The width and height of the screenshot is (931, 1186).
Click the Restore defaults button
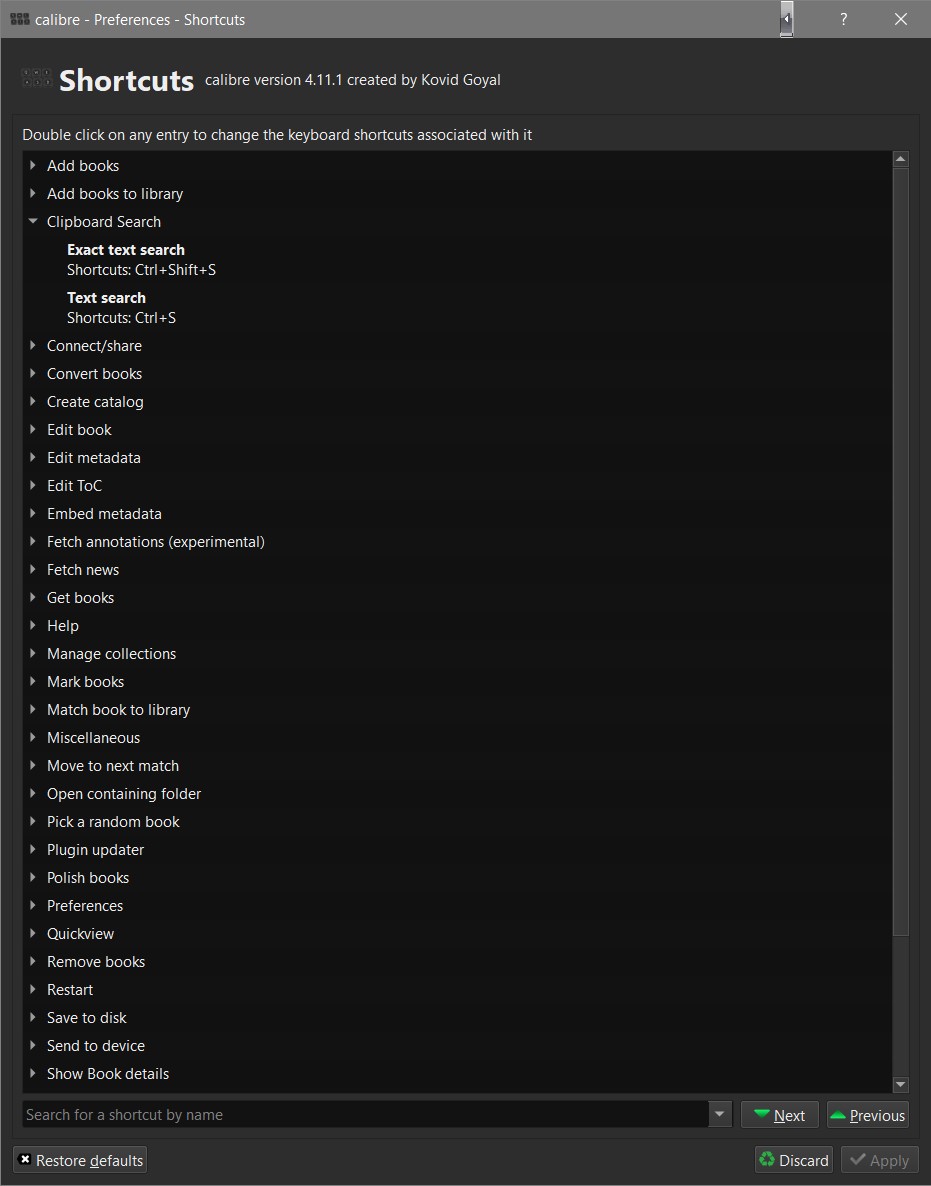click(80, 1160)
